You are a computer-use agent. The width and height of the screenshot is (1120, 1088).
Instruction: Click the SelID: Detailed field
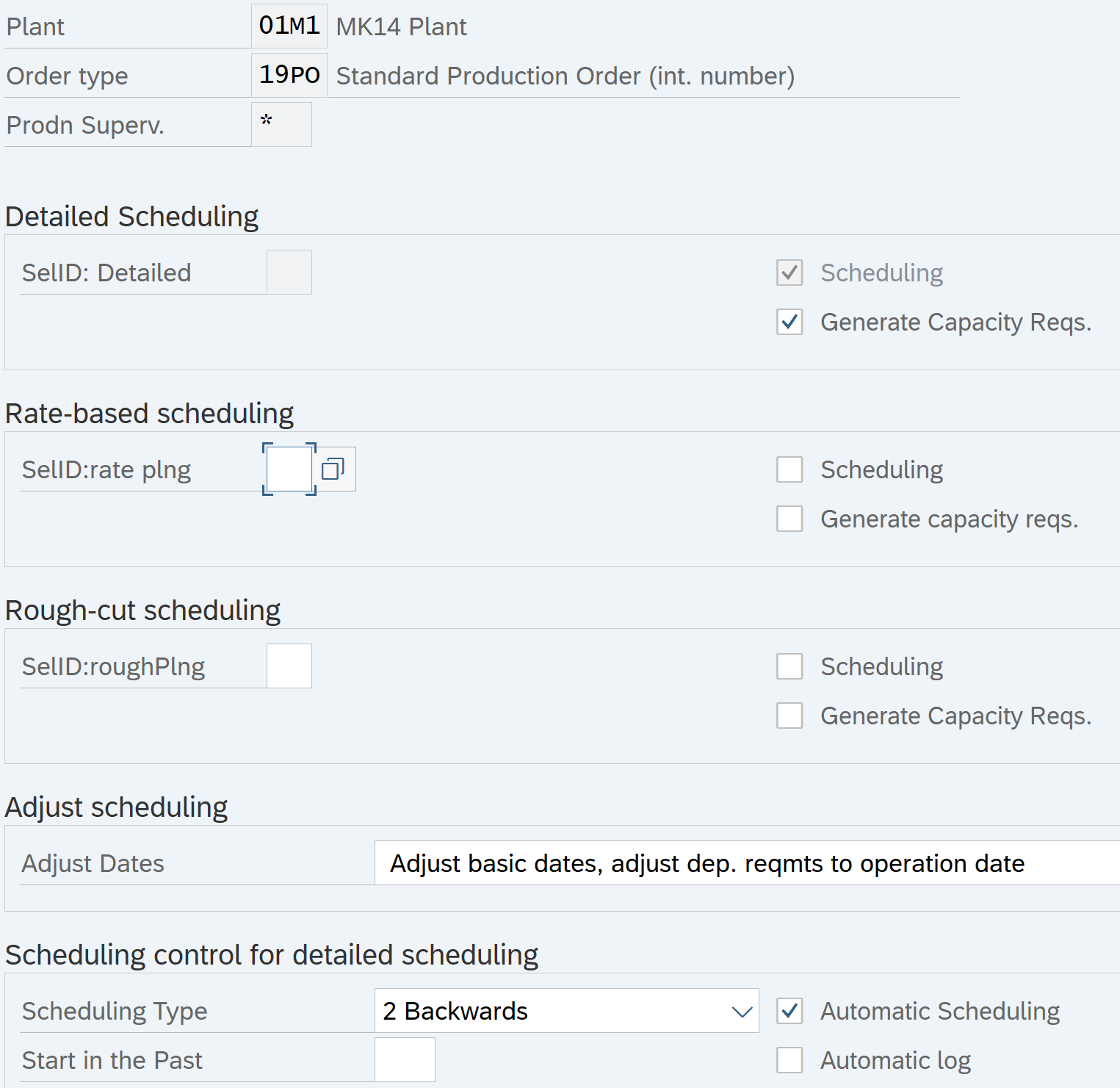(289, 272)
